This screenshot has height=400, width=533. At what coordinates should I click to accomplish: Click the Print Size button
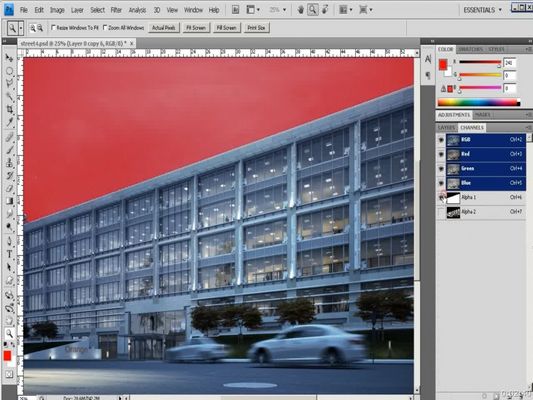pyautogui.click(x=256, y=28)
